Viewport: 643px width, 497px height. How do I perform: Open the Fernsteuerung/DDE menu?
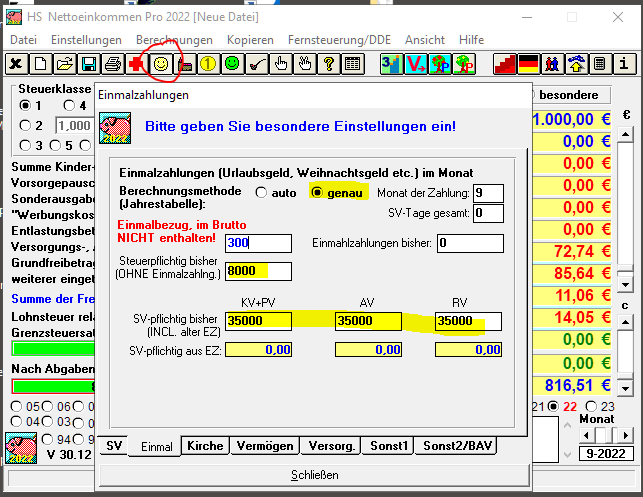[x=340, y=39]
